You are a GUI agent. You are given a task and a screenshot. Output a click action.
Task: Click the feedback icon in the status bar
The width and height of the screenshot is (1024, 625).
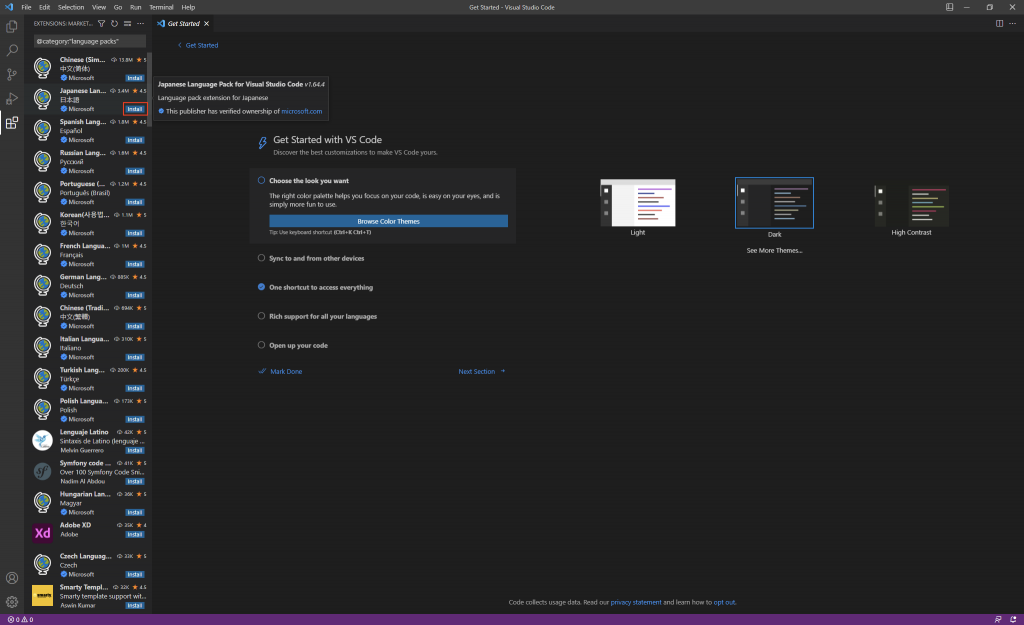click(998, 620)
